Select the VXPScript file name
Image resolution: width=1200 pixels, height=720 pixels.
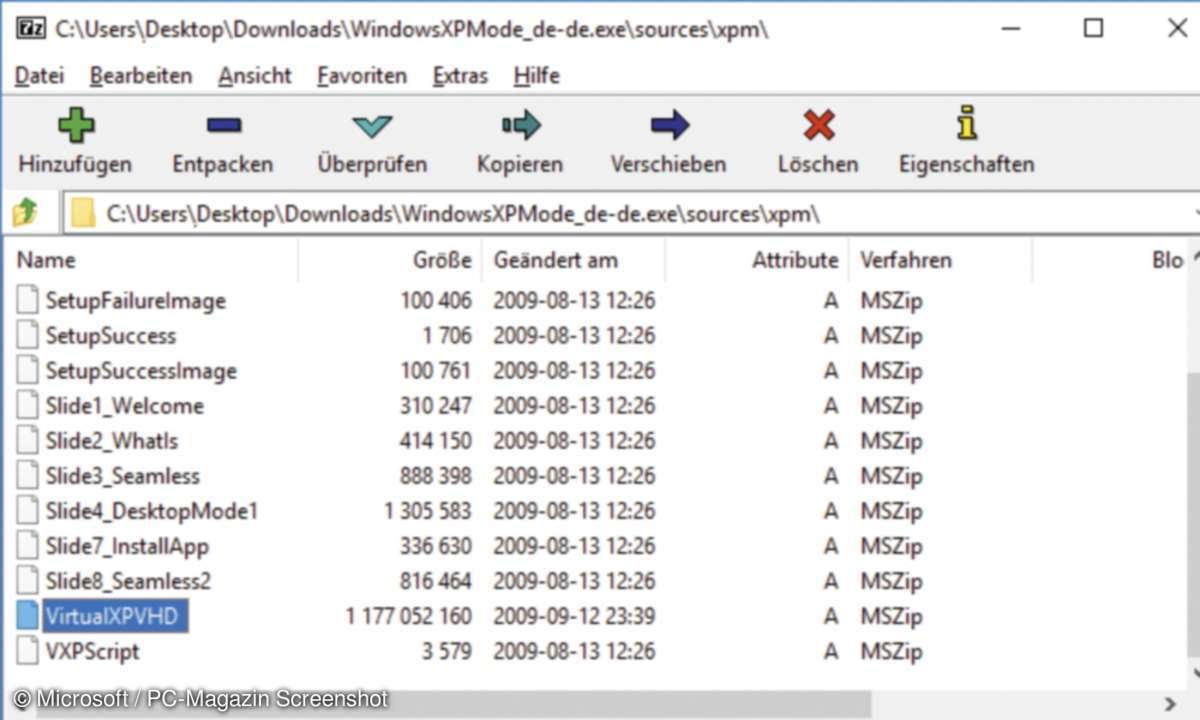click(92, 651)
